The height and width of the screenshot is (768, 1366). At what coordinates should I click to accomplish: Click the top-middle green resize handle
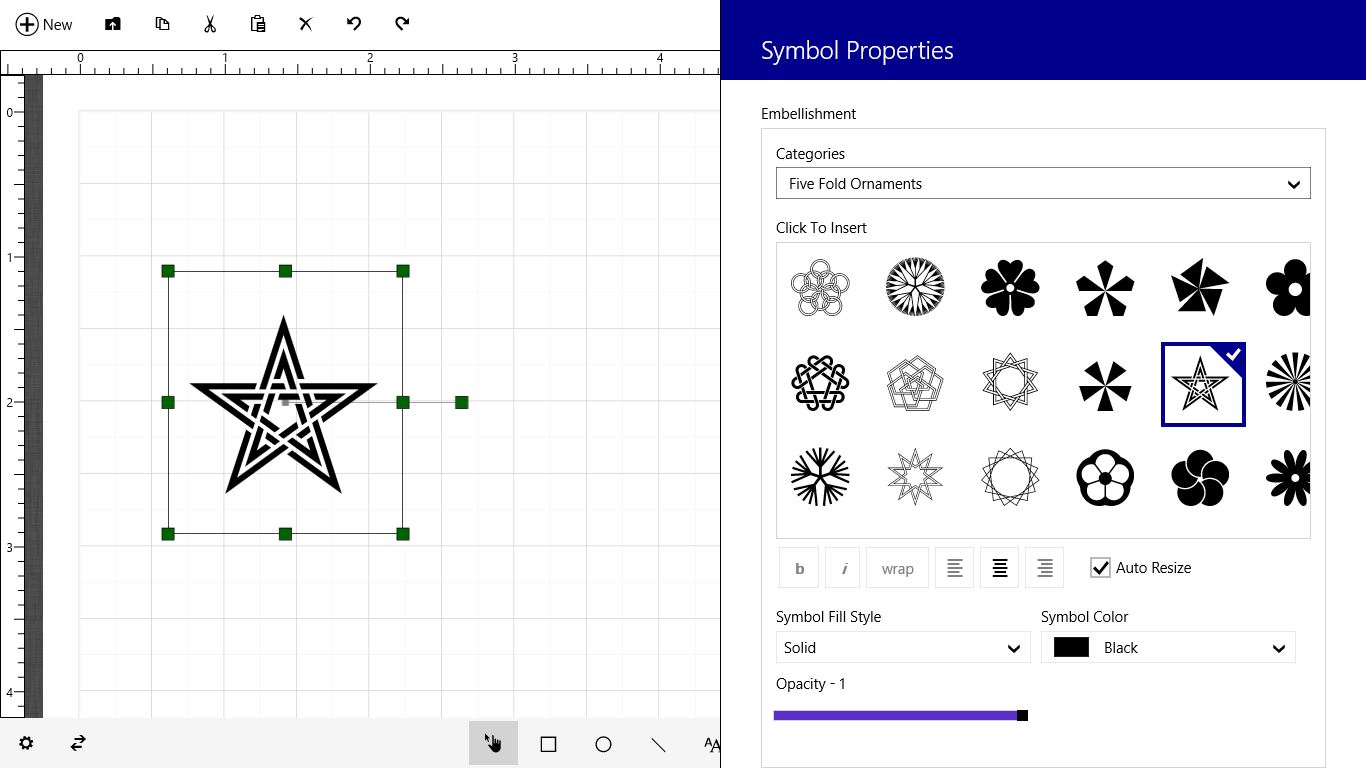point(285,271)
